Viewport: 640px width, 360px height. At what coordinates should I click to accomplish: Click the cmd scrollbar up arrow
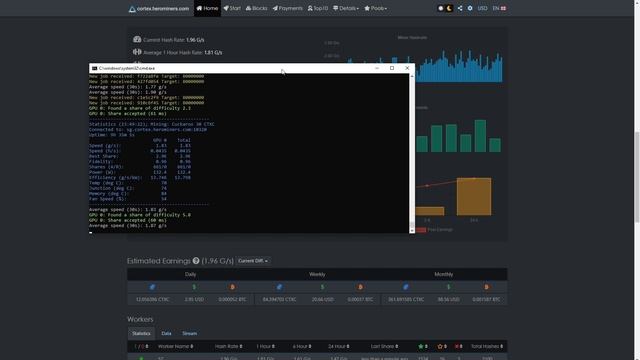pos(412,76)
